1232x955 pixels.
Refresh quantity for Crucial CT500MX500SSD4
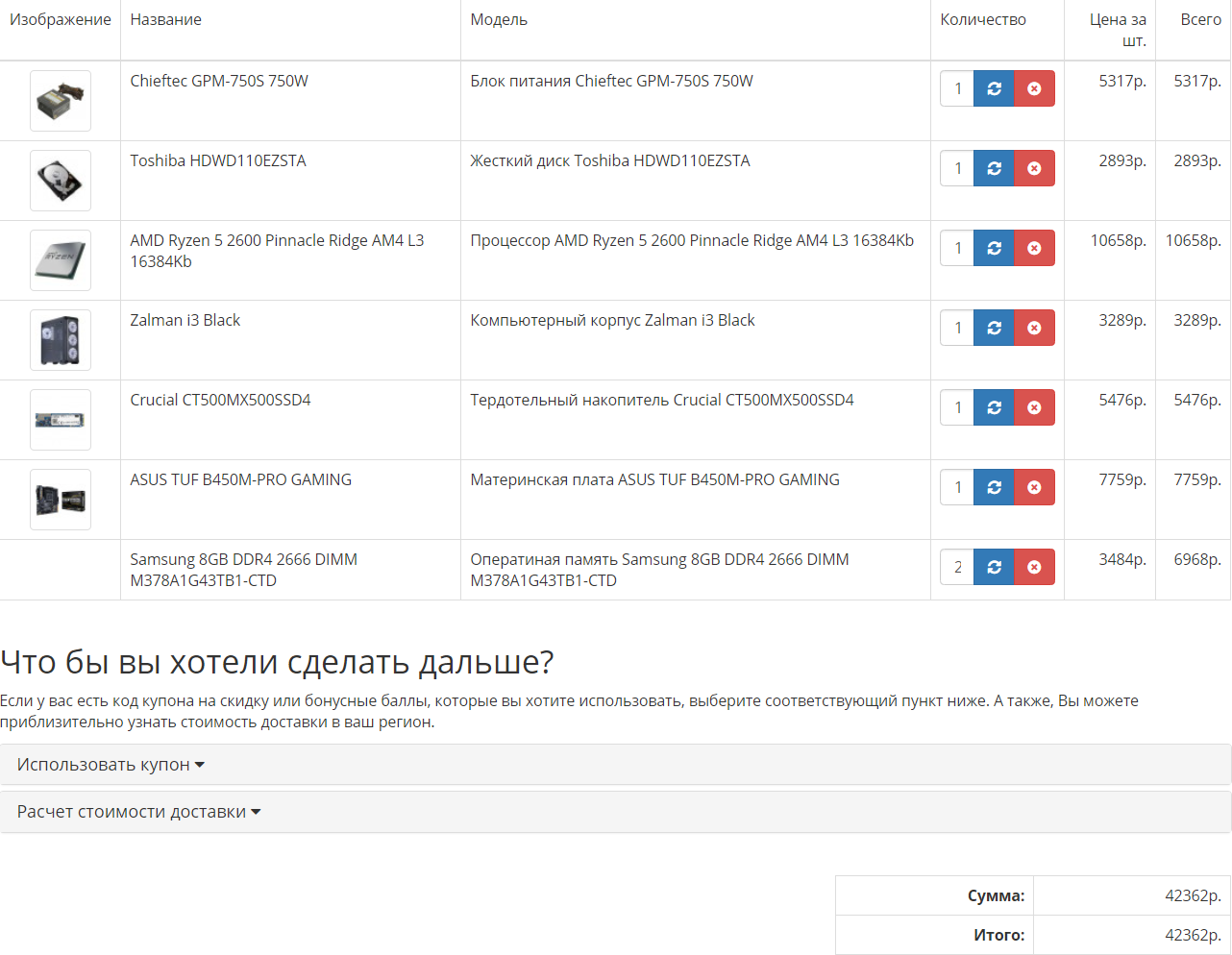[994, 407]
